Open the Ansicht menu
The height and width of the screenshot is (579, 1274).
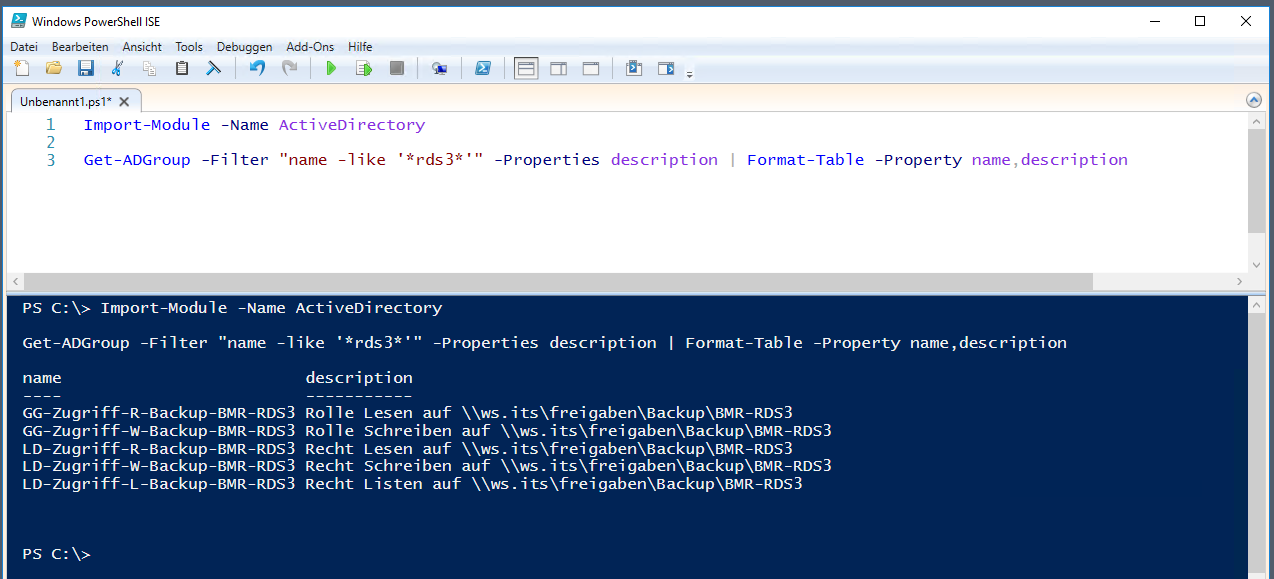(142, 47)
